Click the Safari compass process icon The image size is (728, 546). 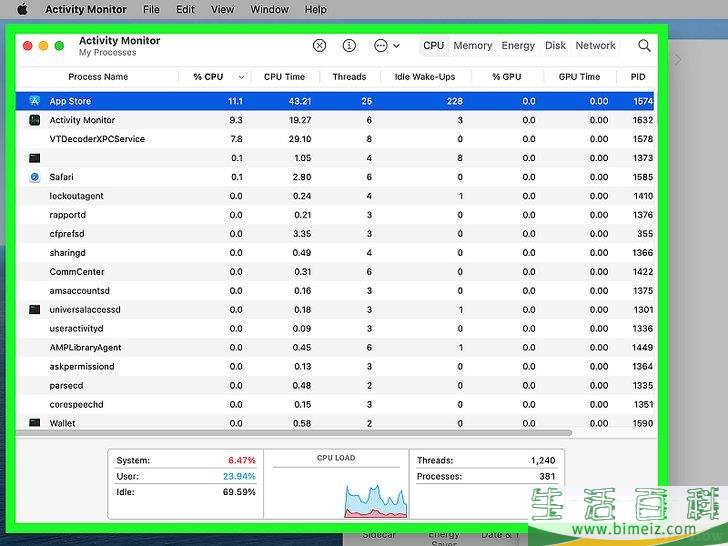pyautogui.click(x=34, y=177)
